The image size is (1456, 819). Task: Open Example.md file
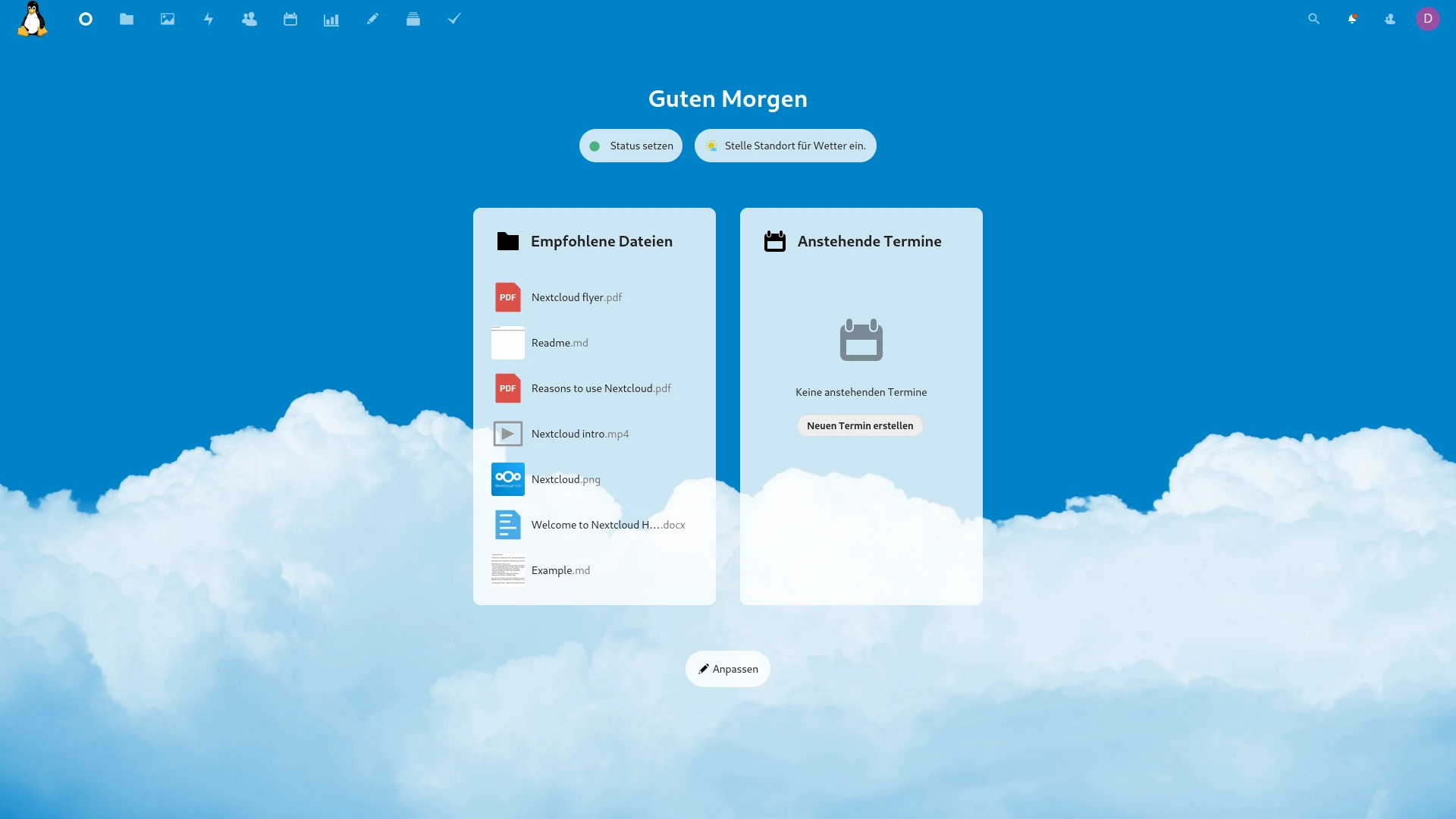click(x=595, y=570)
